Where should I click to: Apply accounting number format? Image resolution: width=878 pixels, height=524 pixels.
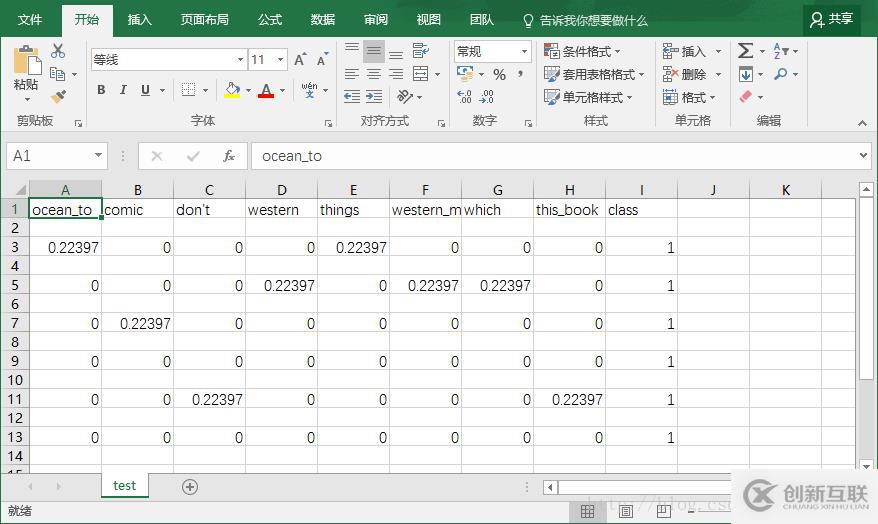tap(465, 73)
